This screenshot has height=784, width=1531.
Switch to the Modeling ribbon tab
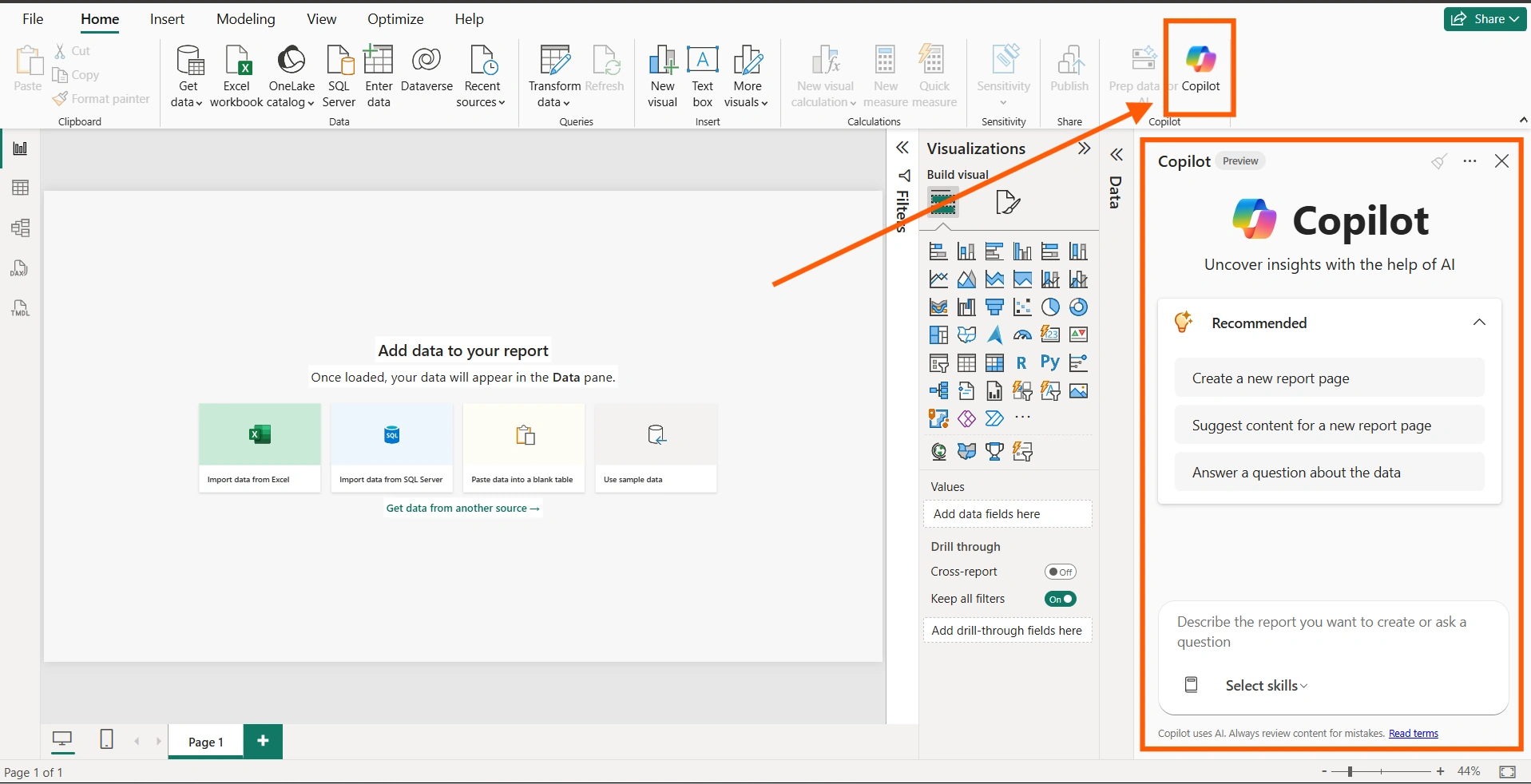pyautogui.click(x=246, y=19)
